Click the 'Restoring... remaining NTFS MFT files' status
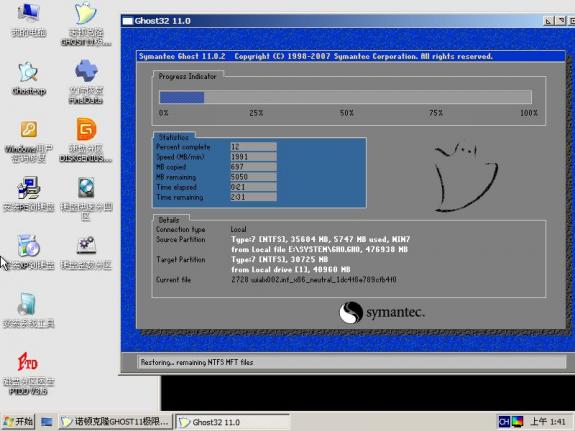 pyautogui.click(x=197, y=362)
